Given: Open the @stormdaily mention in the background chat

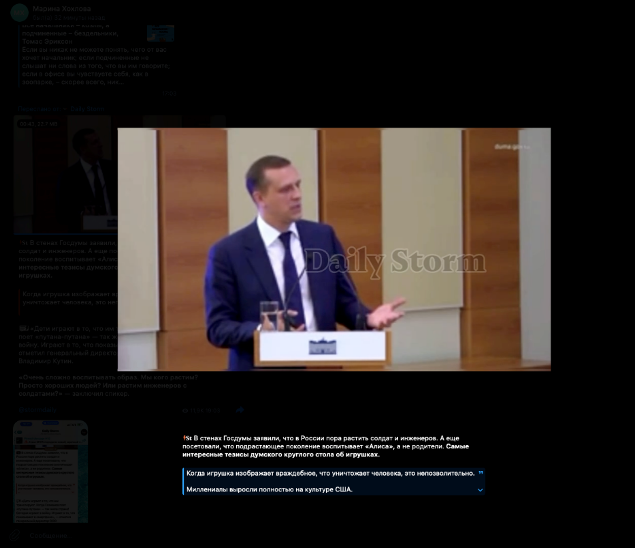Looking at the screenshot, I should [37, 410].
